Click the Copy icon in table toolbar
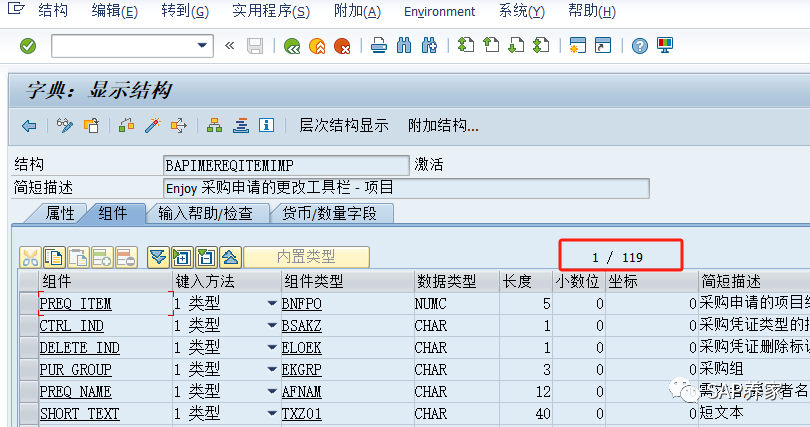 tap(54, 257)
